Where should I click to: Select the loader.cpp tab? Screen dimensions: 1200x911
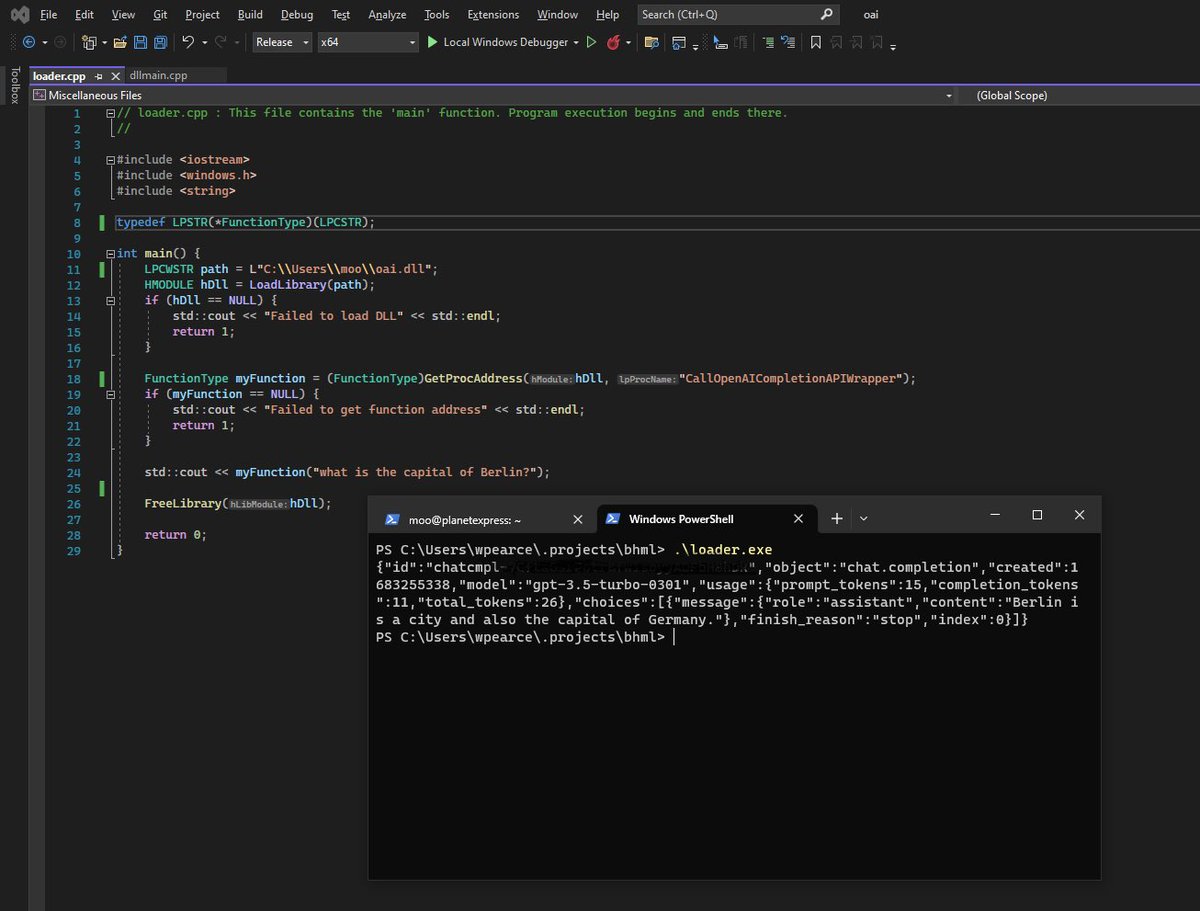(x=59, y=75)
